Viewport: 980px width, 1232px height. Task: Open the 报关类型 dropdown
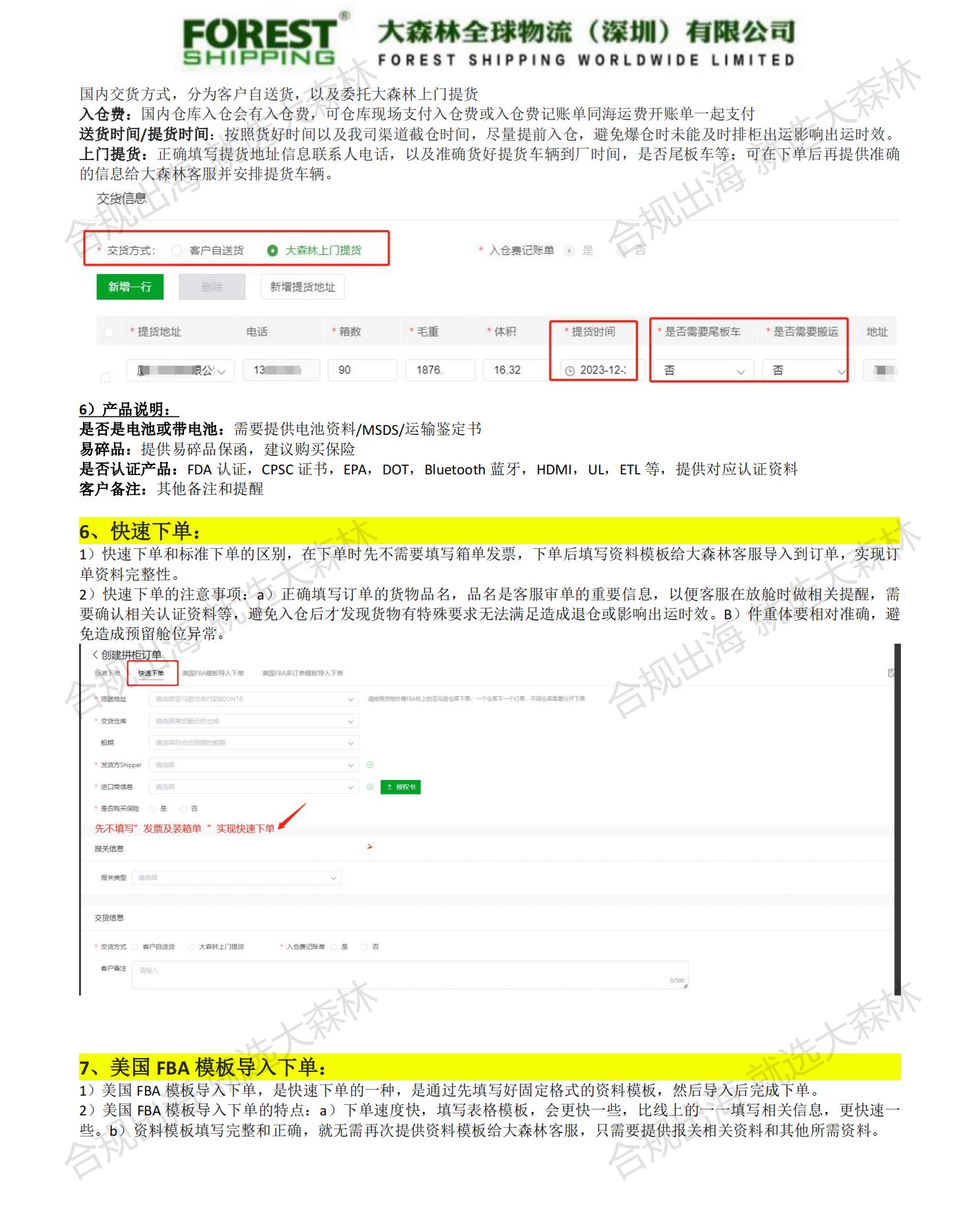pos(237,878)
